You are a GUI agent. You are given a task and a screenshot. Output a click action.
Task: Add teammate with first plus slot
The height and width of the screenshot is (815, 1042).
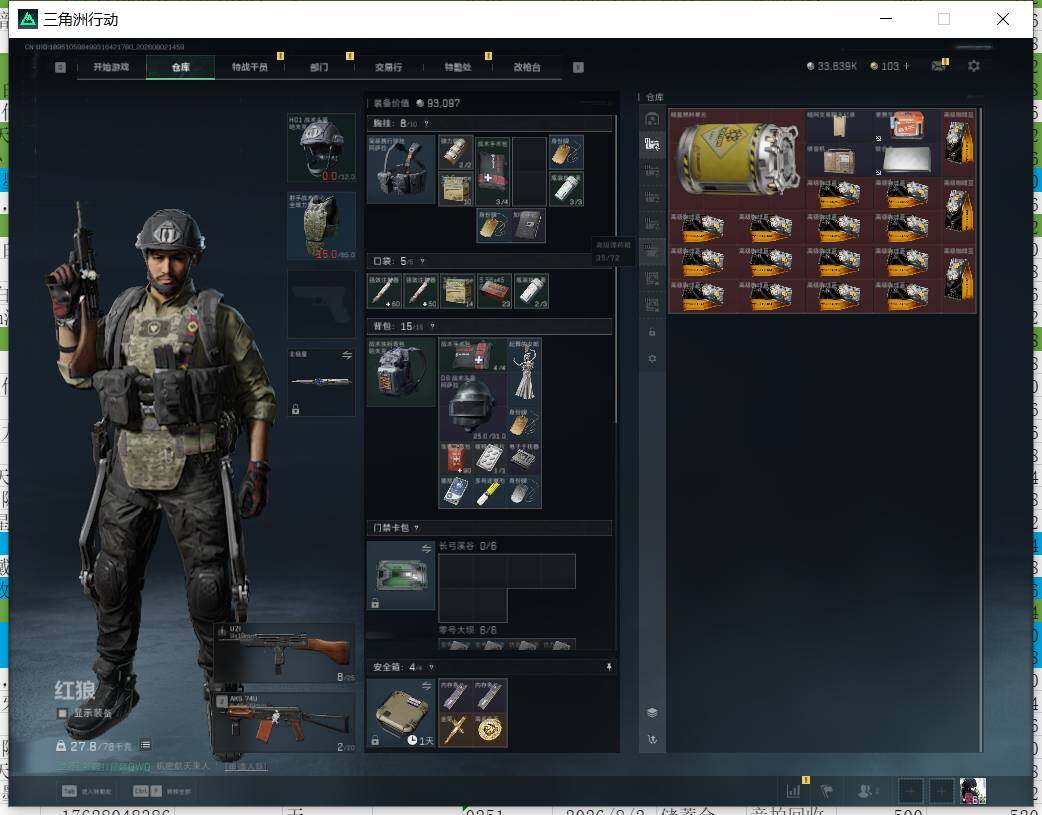(x=910, y=791)
